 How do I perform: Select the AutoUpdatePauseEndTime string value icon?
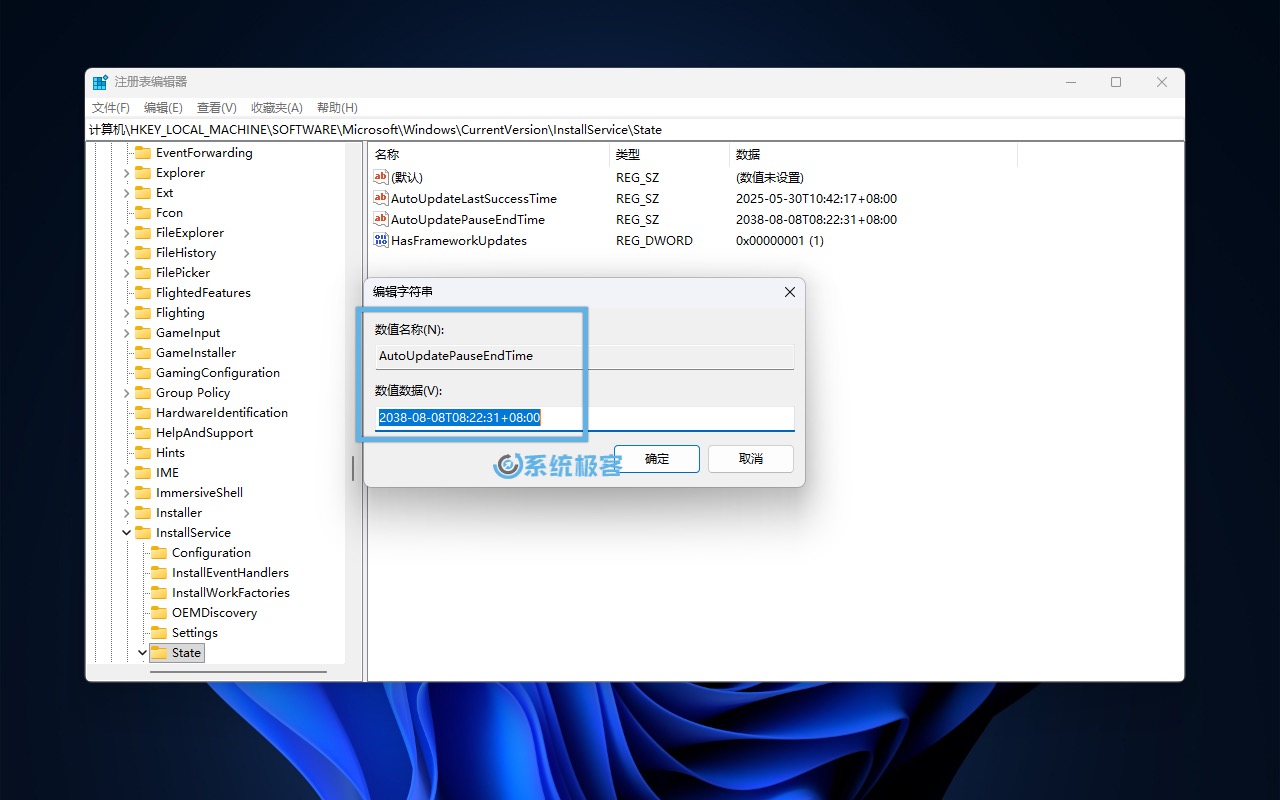[380, 219]
